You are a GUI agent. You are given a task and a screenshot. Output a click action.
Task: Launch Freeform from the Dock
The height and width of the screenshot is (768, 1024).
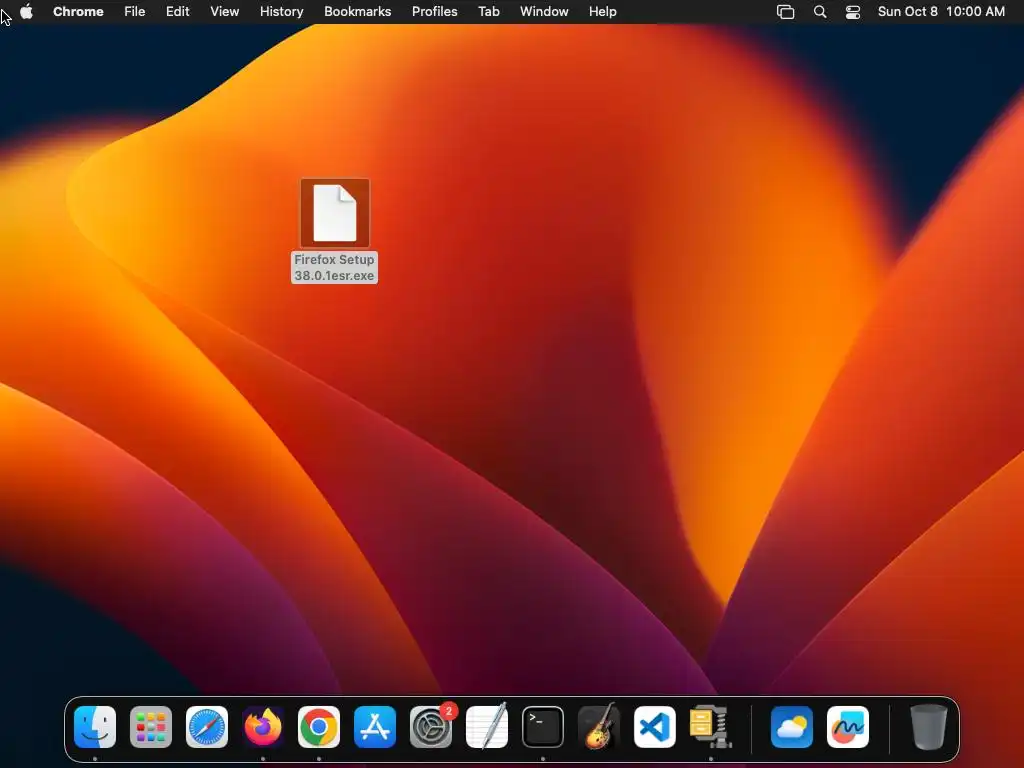tap(848, 727)
